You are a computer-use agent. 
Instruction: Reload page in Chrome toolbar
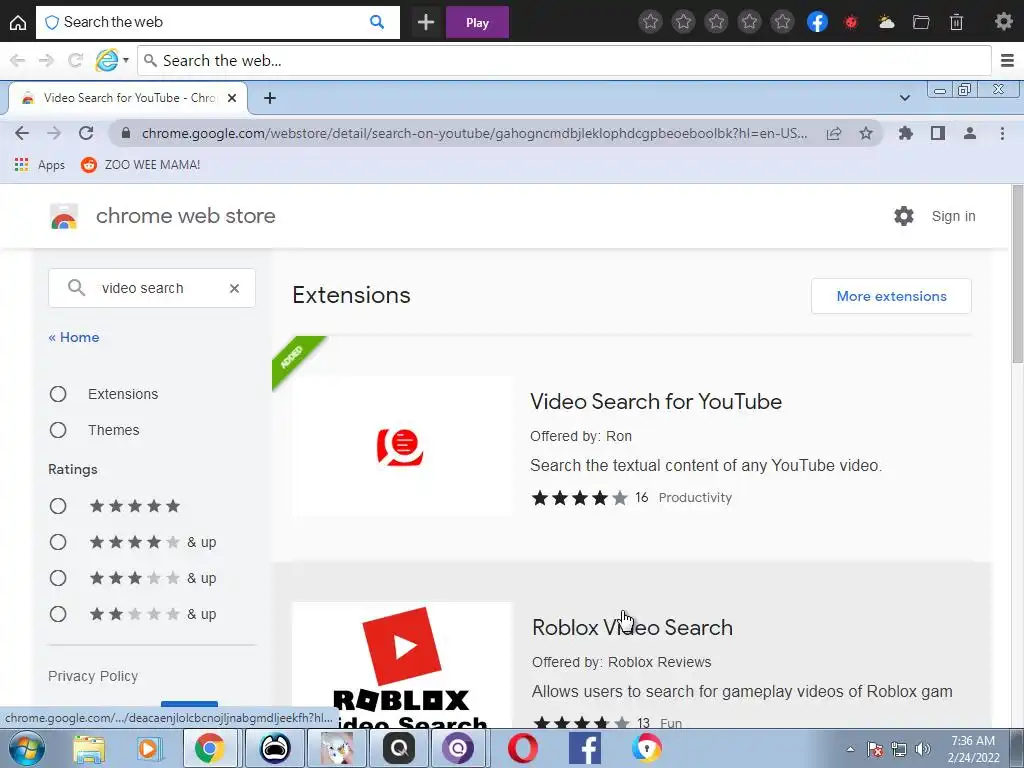point(86,133)
